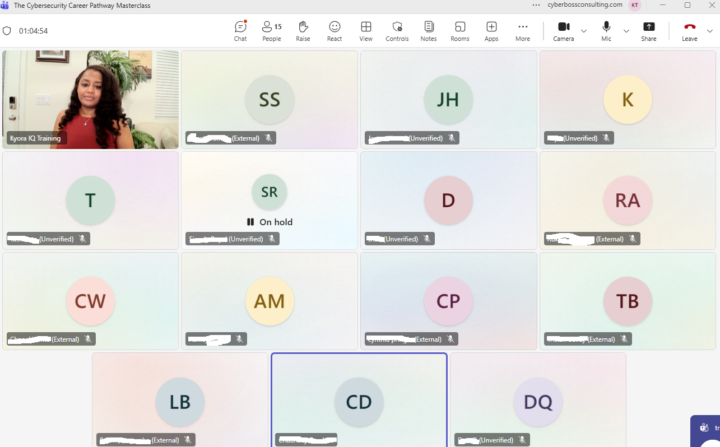Open meeting Controls

(397, 31)
